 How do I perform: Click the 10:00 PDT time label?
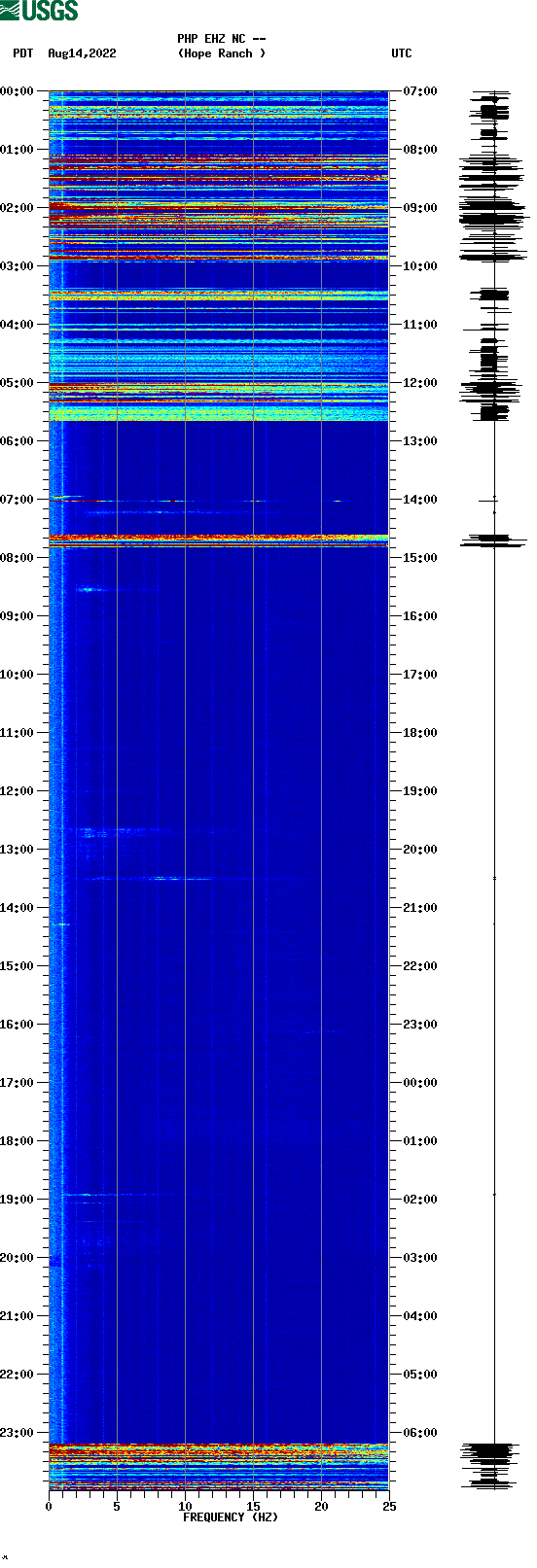(x=17, y=675)
